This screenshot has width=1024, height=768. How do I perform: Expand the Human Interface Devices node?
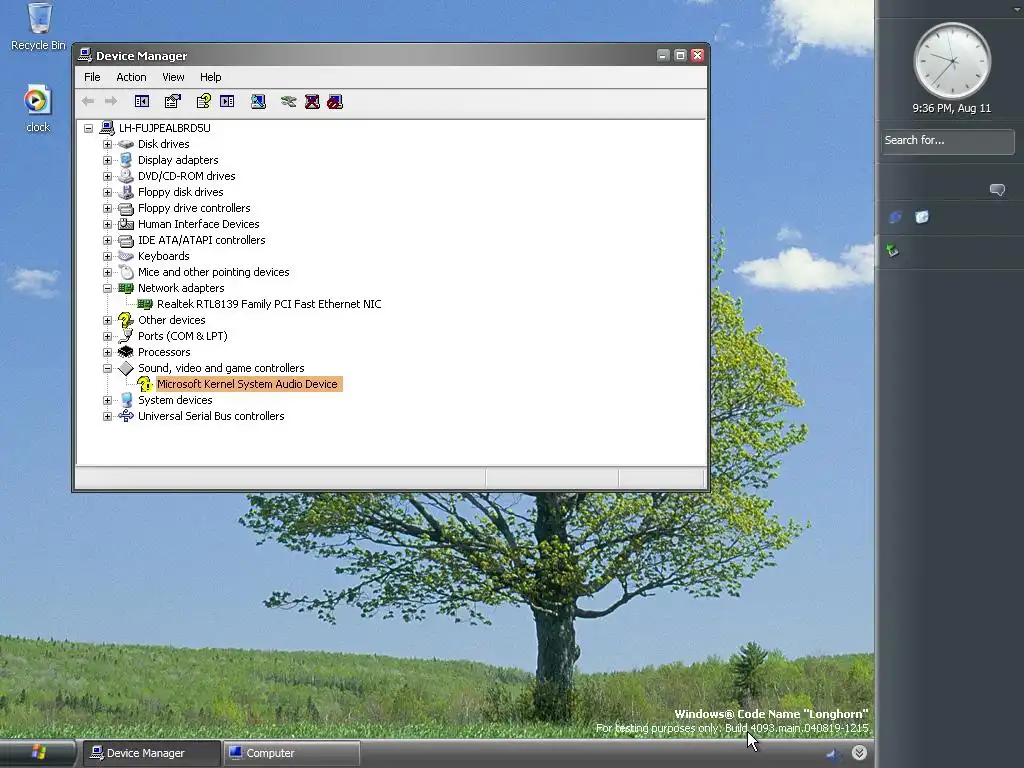click(x=107, y=224)
